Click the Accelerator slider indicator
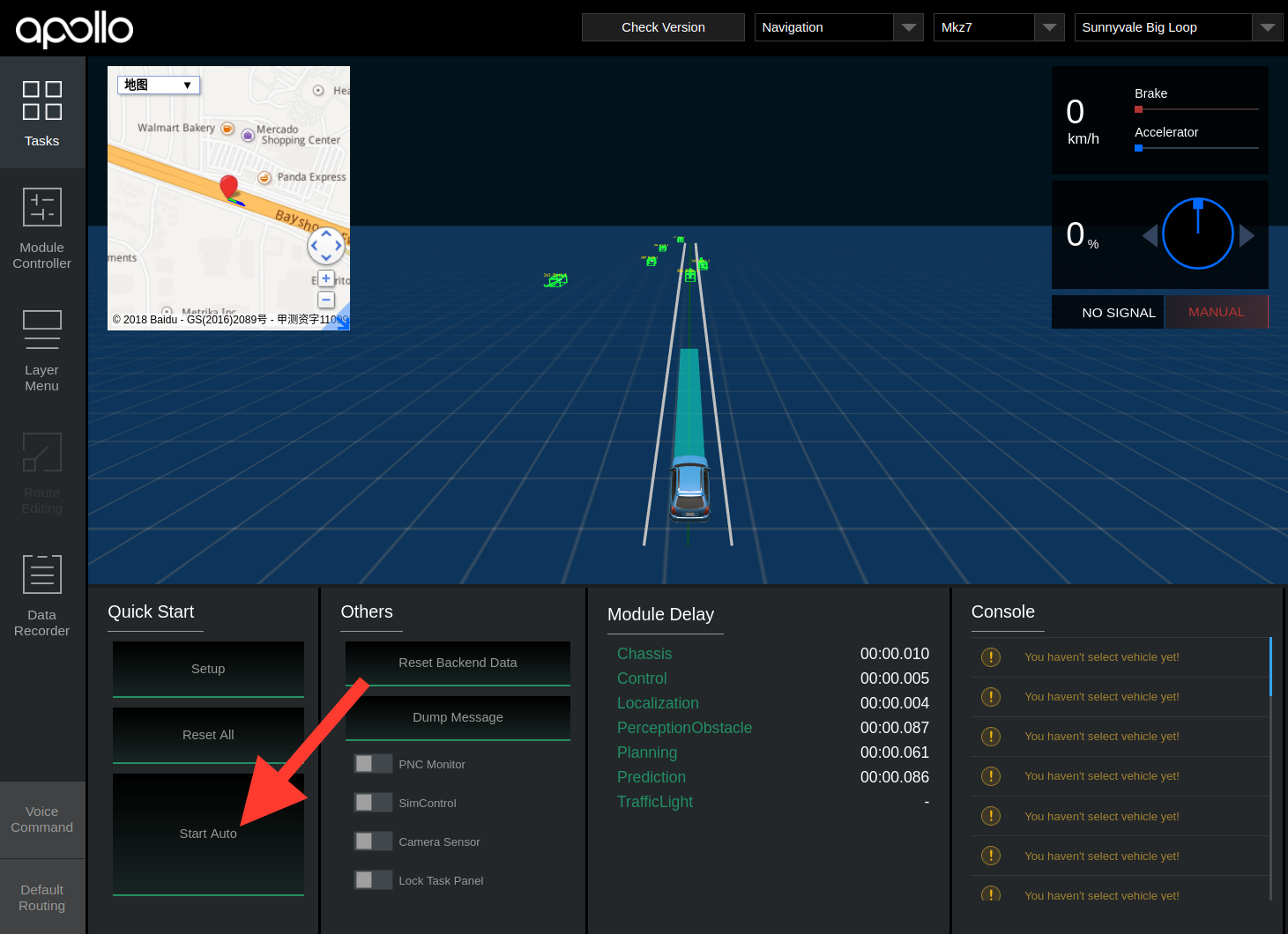The height and width of the screenshot is (934, 1288). (1139, 148)
